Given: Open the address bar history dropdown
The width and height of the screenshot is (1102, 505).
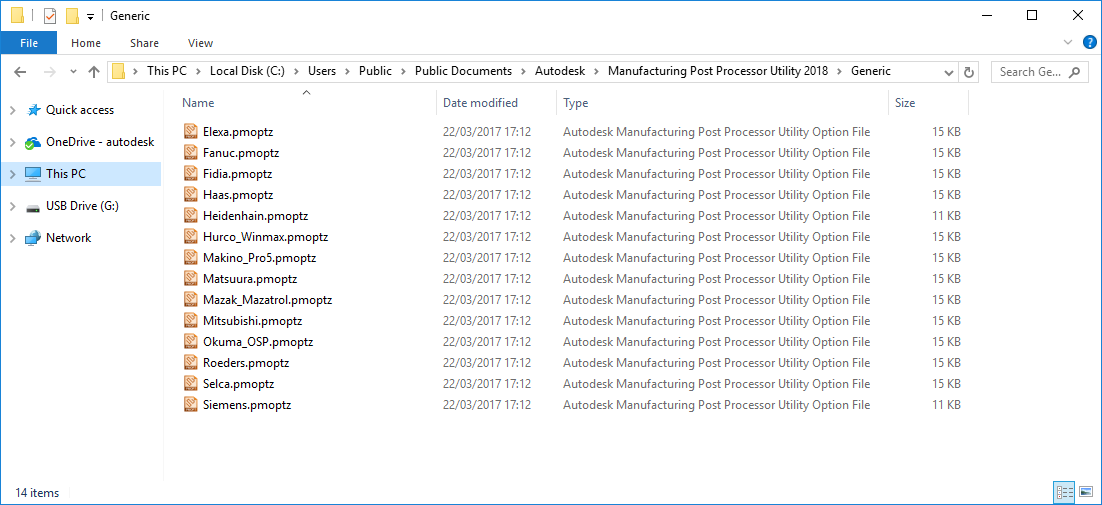Looking at the screenshot, I should click(x=949, y=72).
